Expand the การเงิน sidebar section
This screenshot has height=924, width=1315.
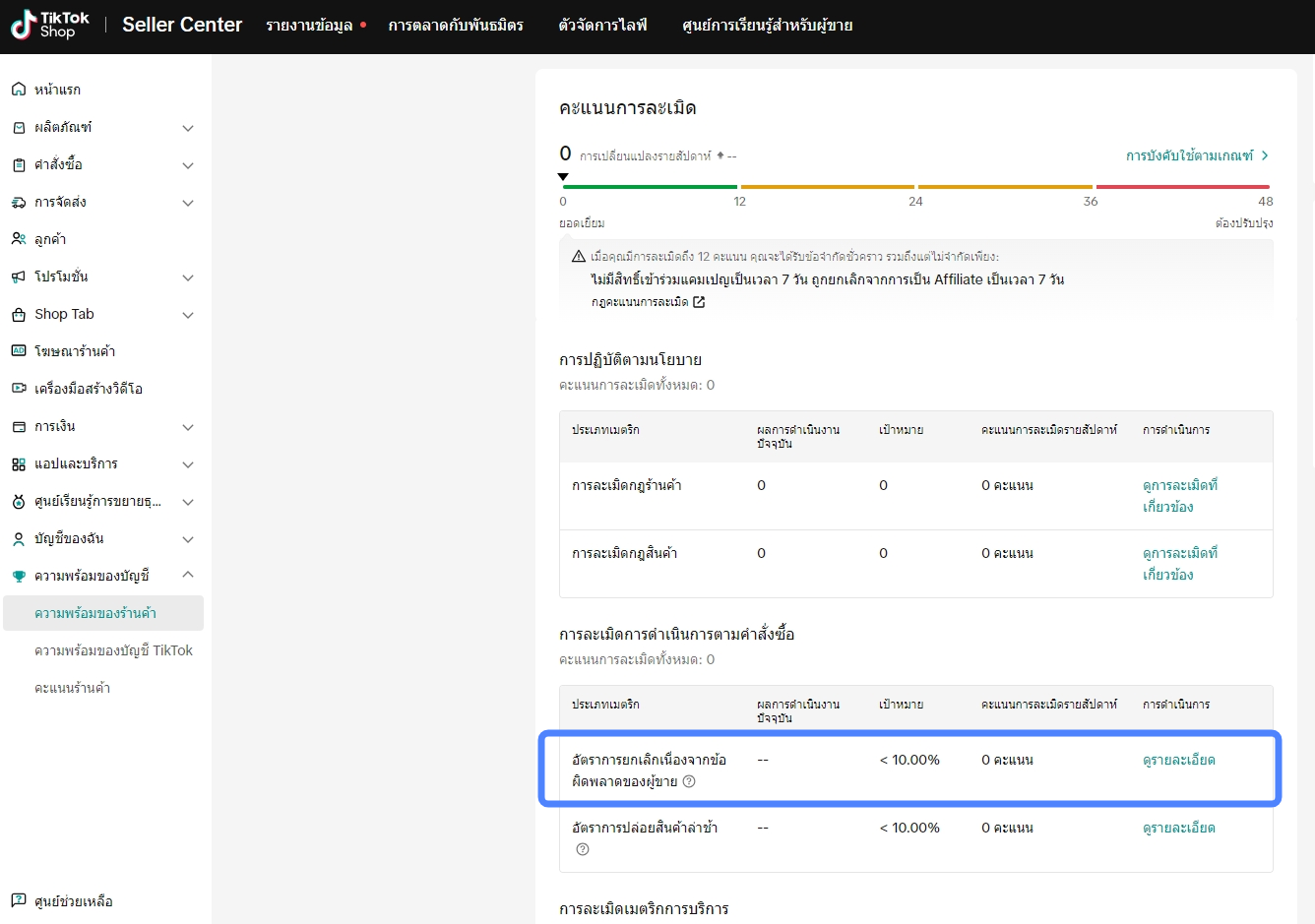tap(188, 427)
